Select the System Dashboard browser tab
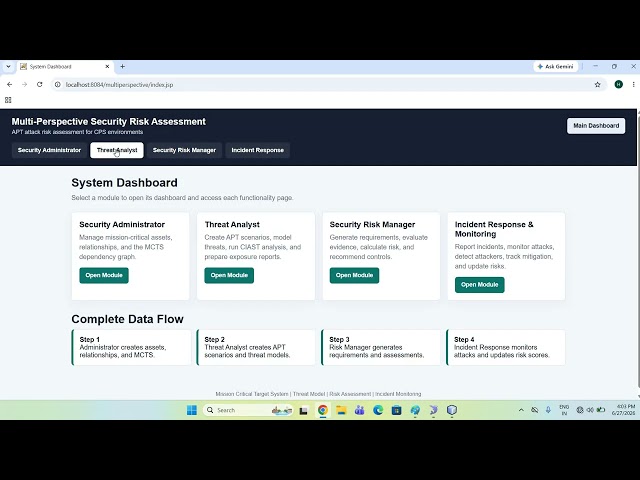640x480 pixels. [x=65, y=67]
